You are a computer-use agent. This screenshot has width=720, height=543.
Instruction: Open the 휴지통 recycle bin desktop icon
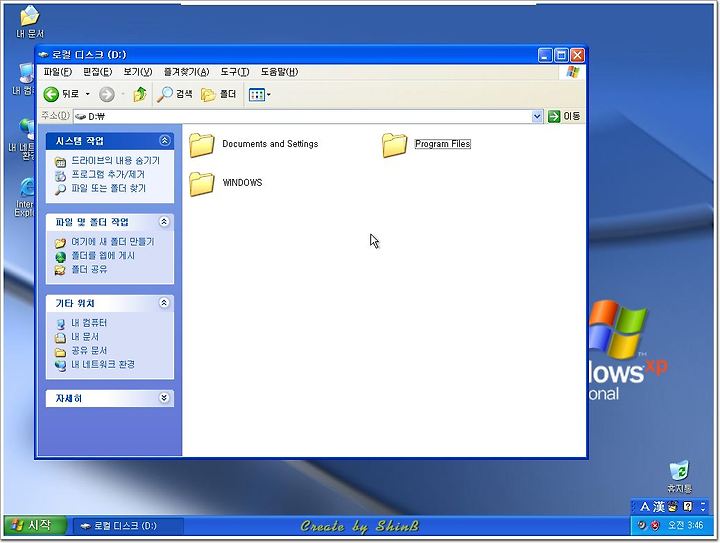679,476
